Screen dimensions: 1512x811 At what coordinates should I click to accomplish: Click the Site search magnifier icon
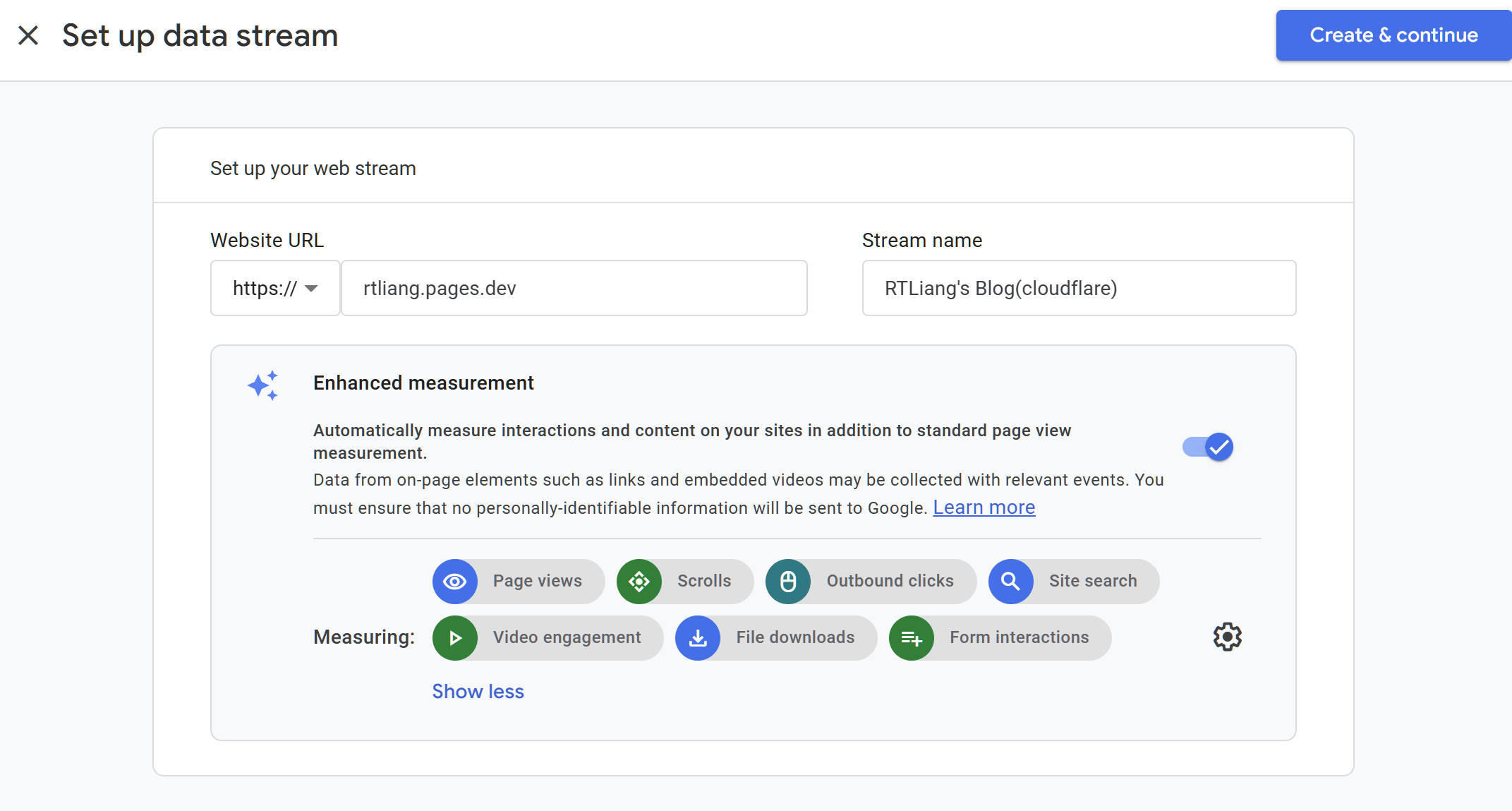click(1010, 581)
